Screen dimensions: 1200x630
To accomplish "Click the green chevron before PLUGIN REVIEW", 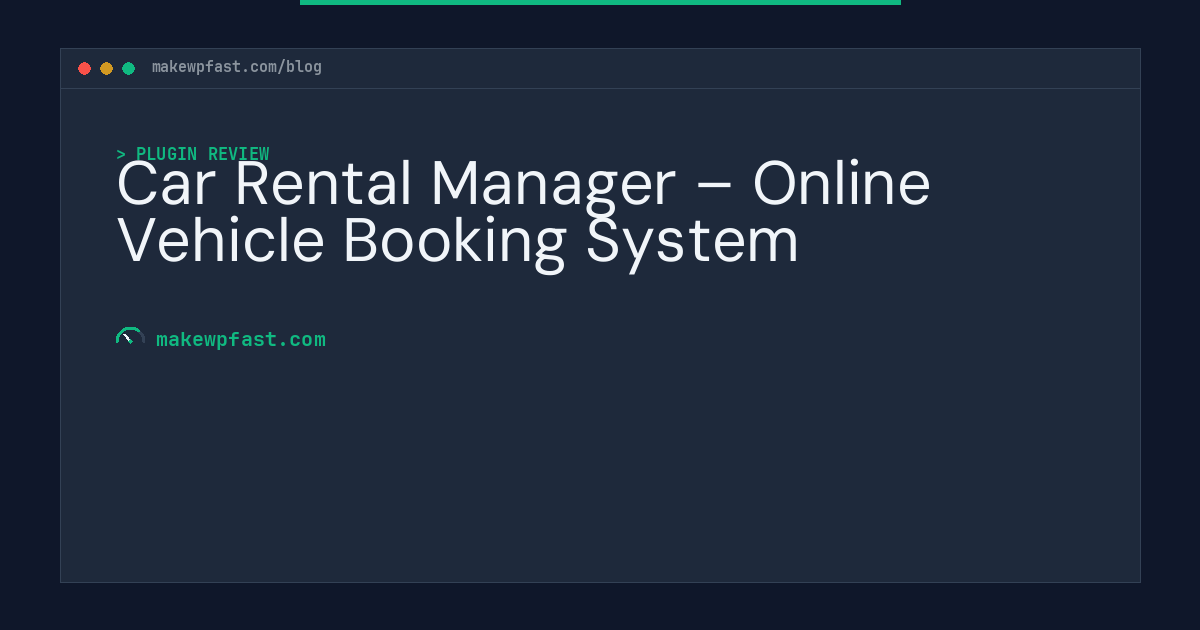I will click(121, 154).
